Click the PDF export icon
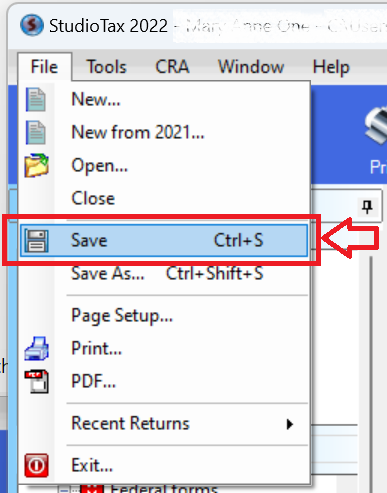Screen dimensions: 387x493 pyautogui.click(x=37, y=381)
